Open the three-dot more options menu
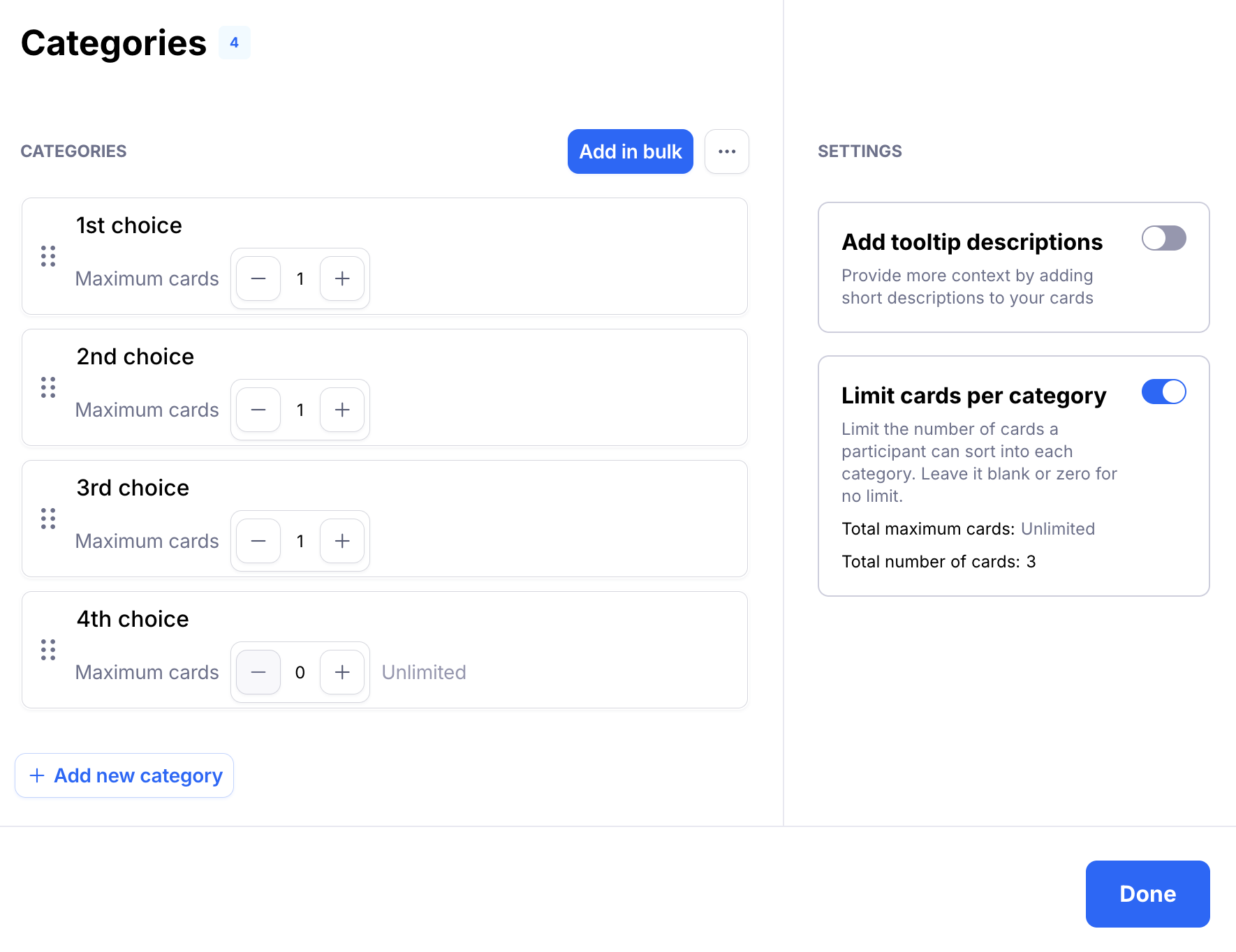 [x=727, y=151]
